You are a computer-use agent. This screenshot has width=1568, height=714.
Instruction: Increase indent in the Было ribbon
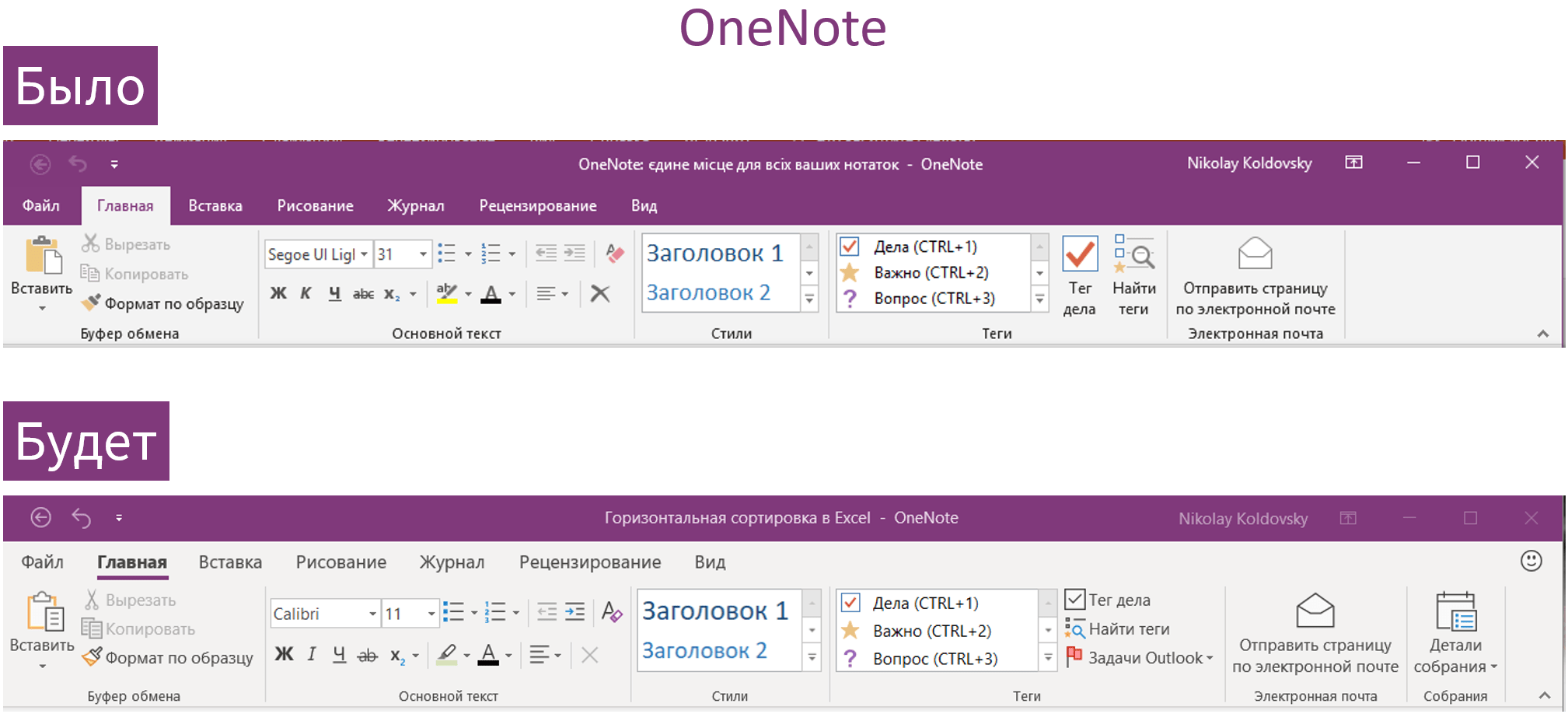coord(575,254)
